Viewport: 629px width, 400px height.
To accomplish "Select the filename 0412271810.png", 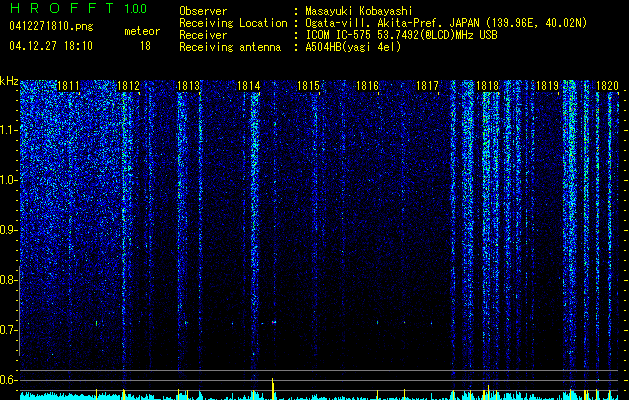I will coord(51,26).
